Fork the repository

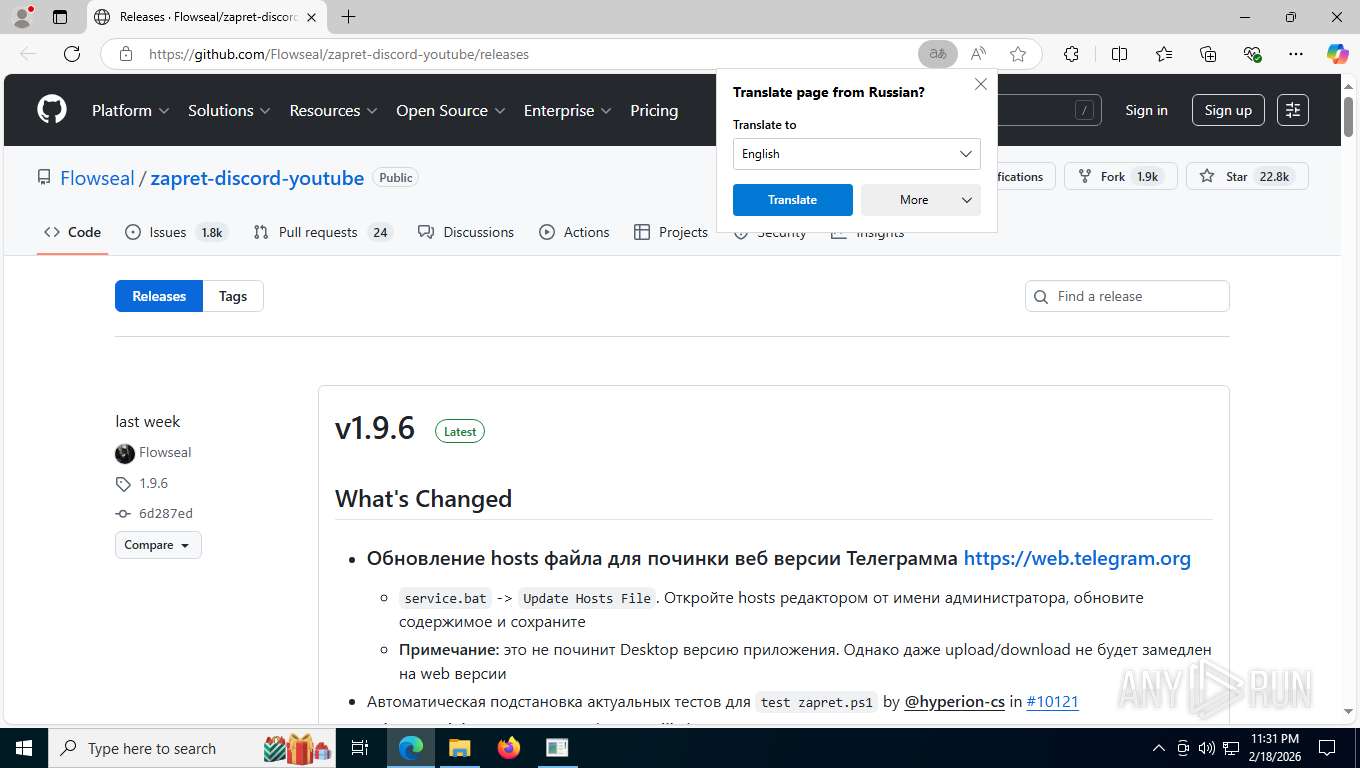(1121, 177)
